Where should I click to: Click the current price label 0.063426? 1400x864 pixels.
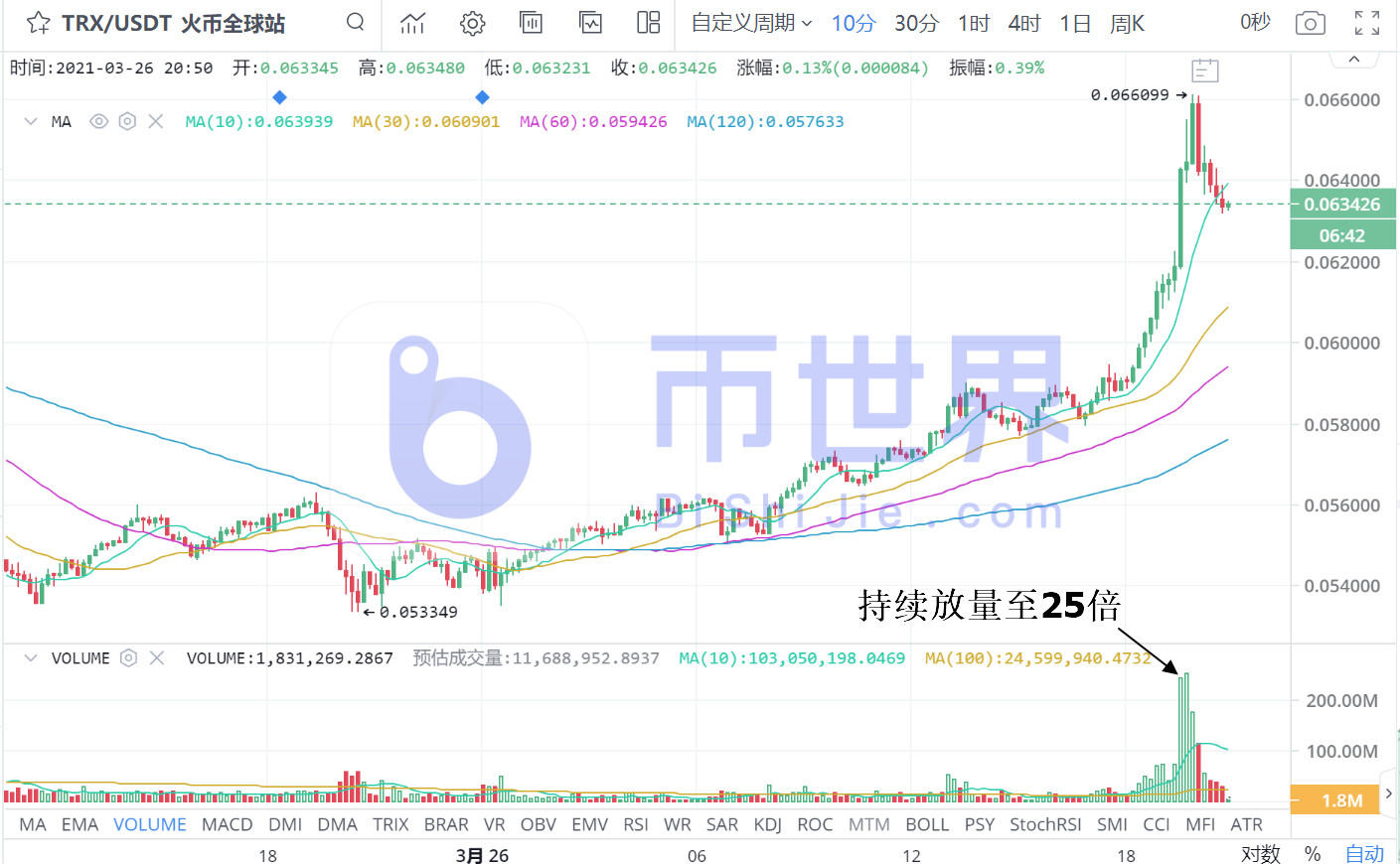(1342, 204)
